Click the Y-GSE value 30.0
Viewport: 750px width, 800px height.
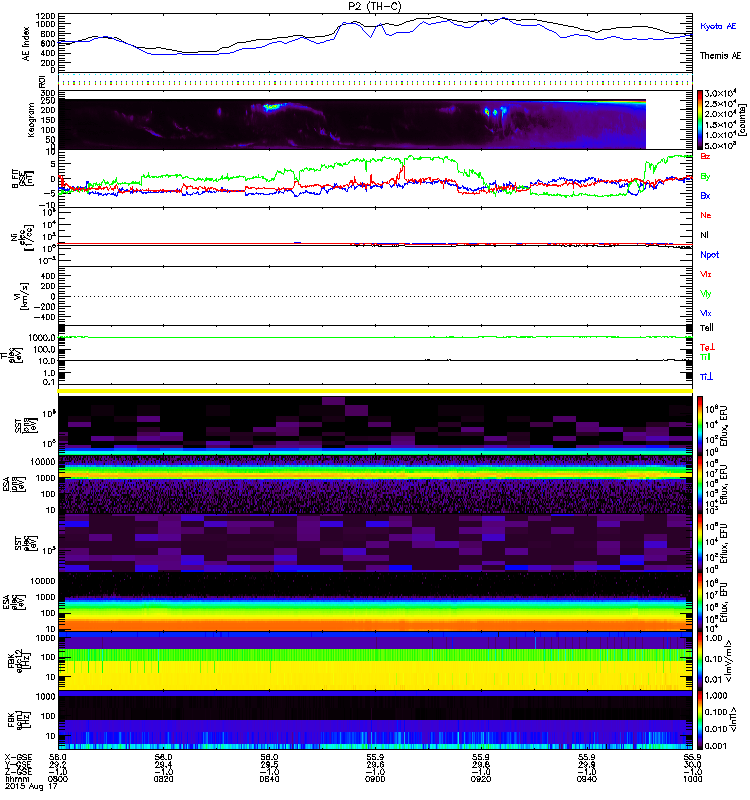(x=692, y=764)
